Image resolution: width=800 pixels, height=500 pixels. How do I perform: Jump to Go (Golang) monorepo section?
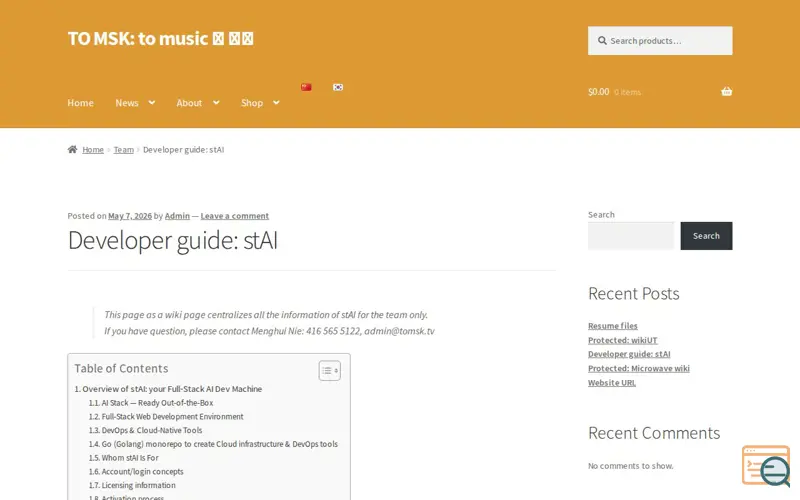click(x=213, y=444)
